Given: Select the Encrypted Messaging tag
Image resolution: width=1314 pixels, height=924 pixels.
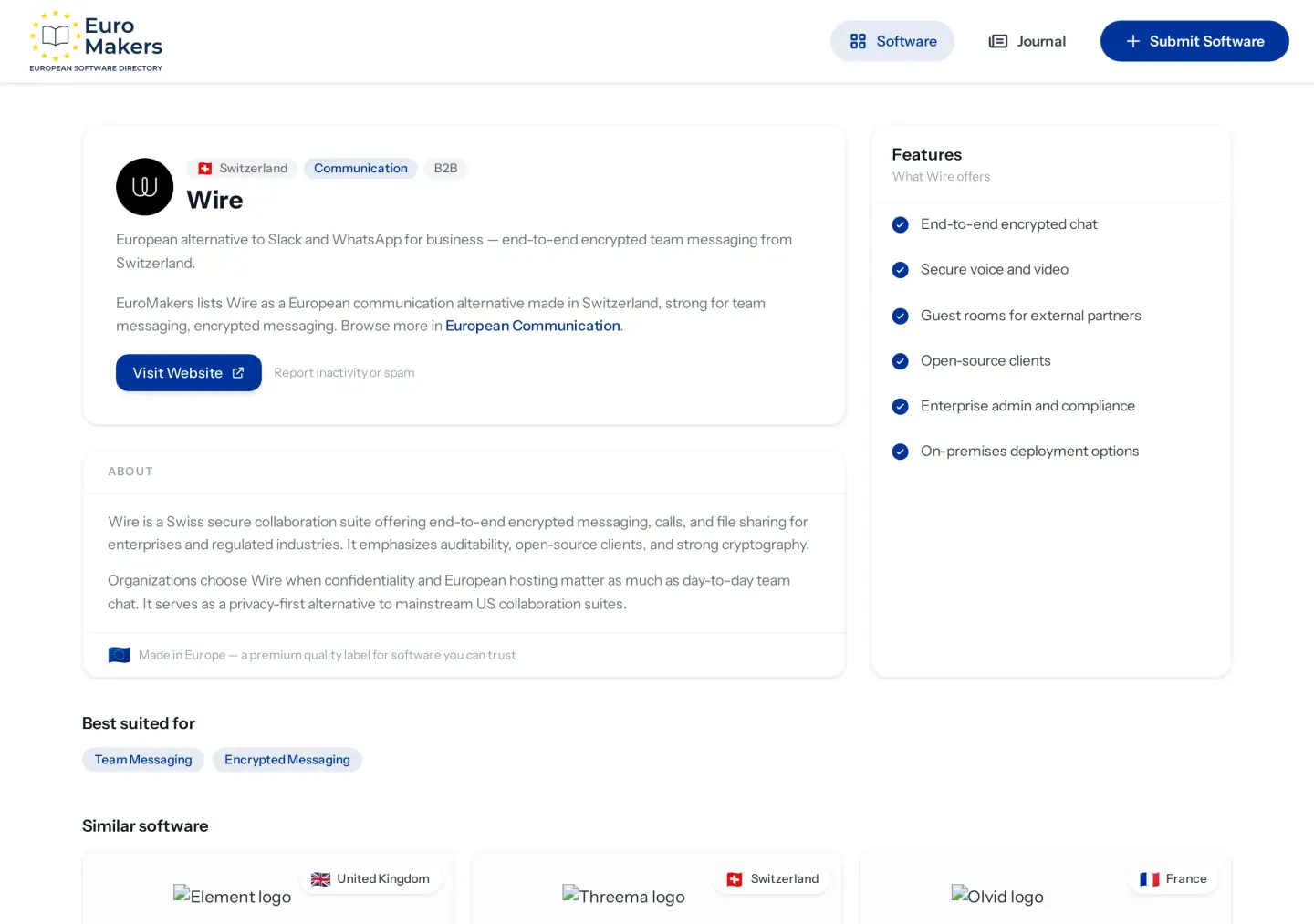Looking at the screenshot, I should point(287,760).
